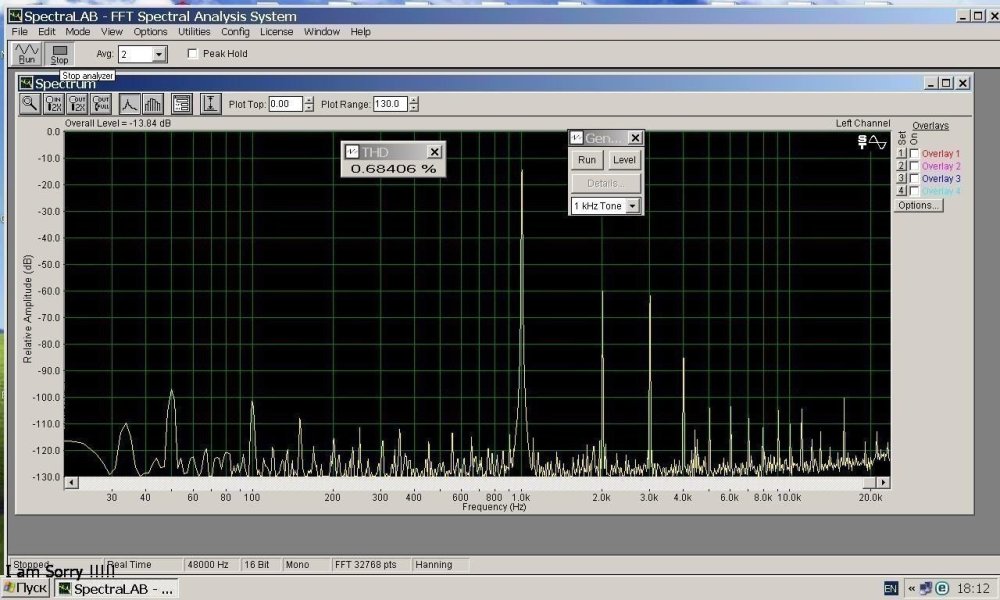Click the Run analyzer toolbar button

pyautogui.click(x=26, y=54)
